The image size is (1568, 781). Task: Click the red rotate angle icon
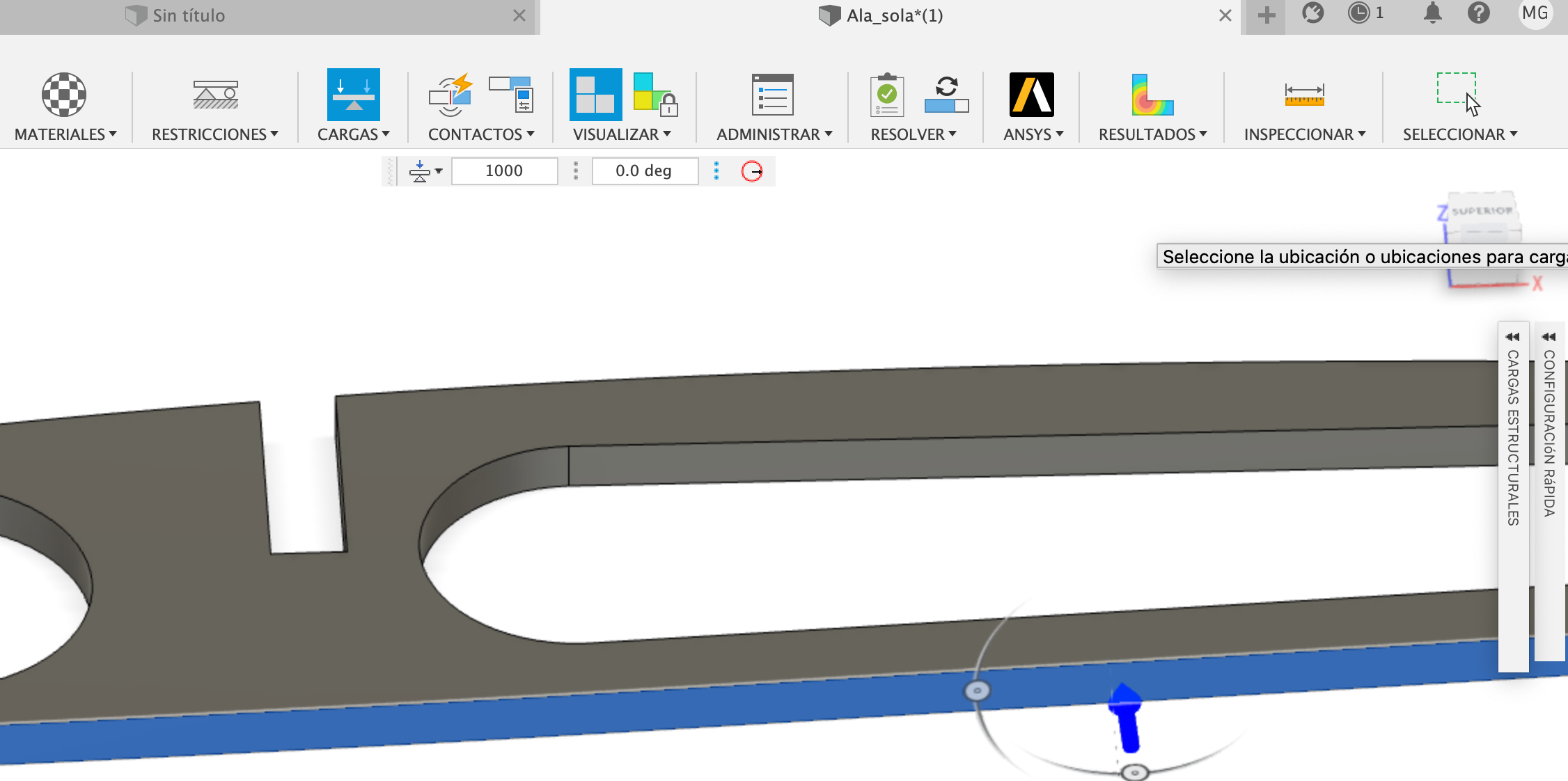coord(752,171)
